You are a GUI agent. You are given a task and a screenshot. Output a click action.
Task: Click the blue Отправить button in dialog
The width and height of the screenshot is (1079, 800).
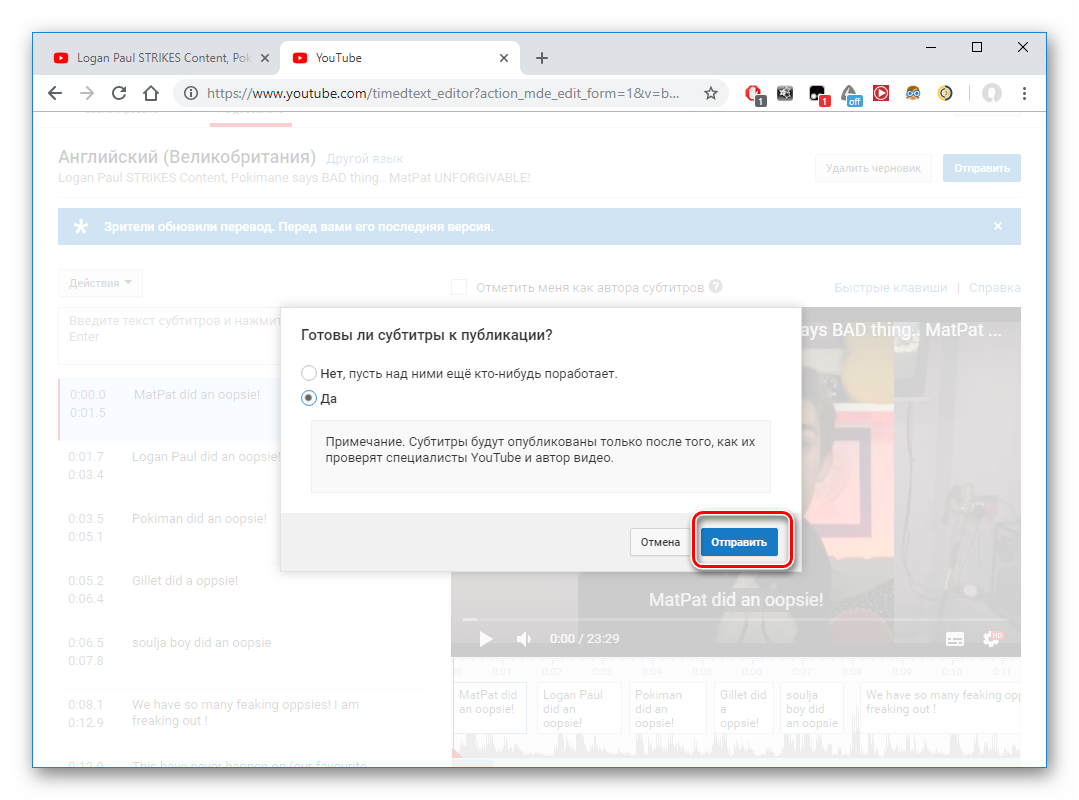point(738,542)
